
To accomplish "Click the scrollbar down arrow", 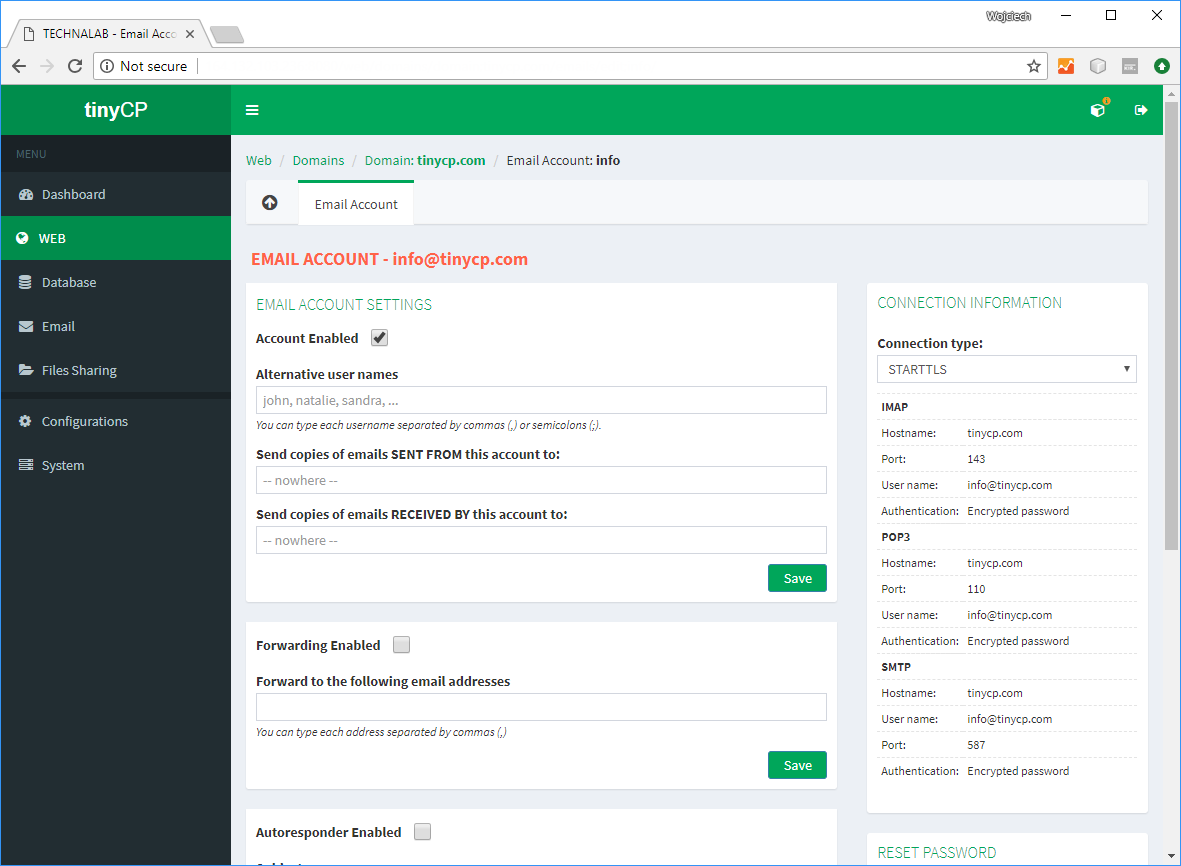I will tap(1170, 856).
